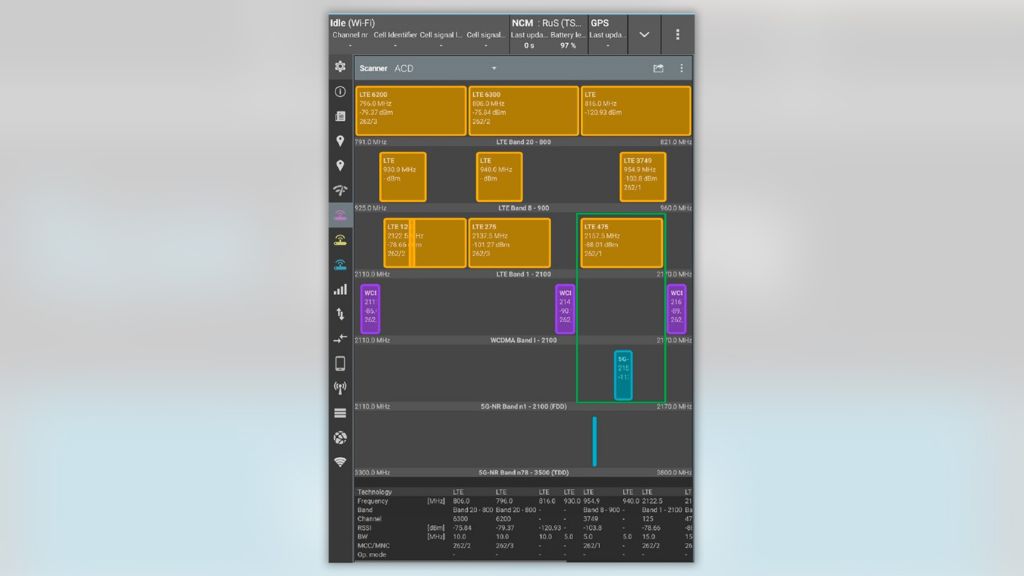Open the export icon beside Scanner header

(660, 68)
